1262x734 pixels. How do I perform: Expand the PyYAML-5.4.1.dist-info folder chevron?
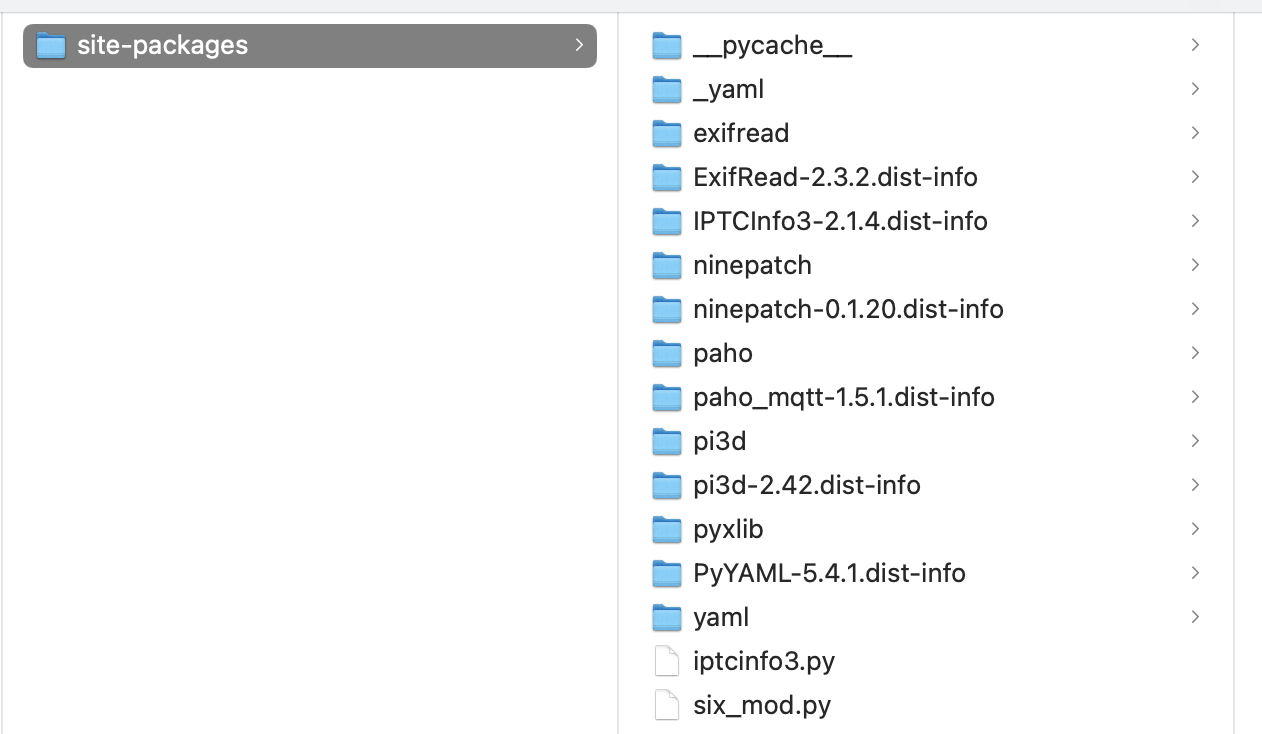pos(1194,573)
